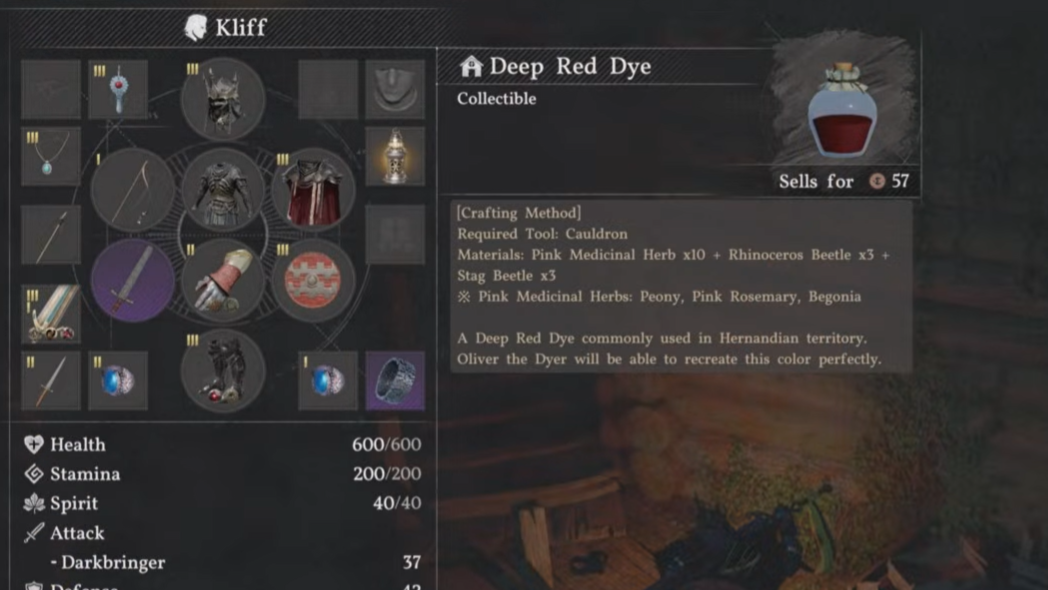Select the face mask slot
Image resolution: width=1048 pixels, height=590 pixels.
[x=395, y=90]
